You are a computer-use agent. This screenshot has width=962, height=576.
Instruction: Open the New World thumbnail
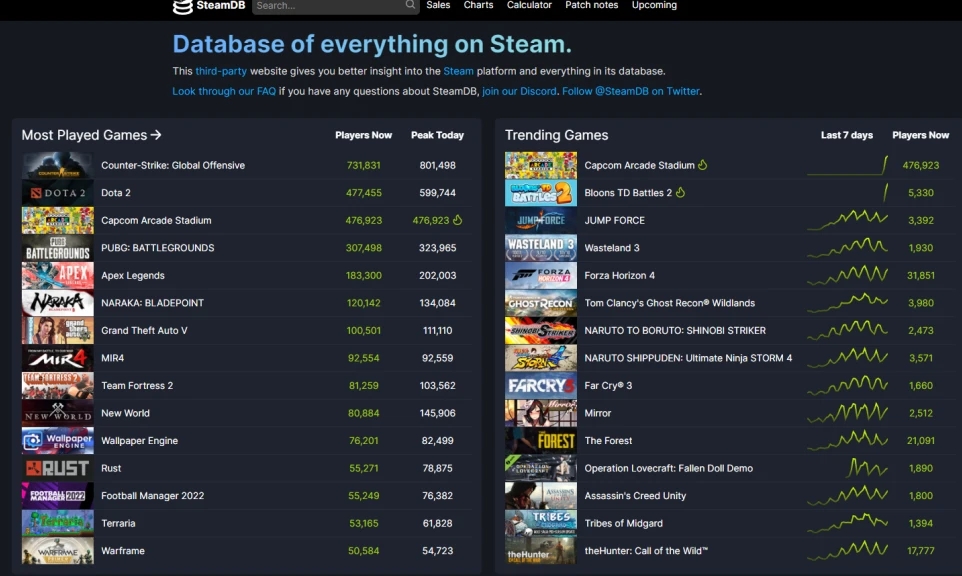click(58, 413)
